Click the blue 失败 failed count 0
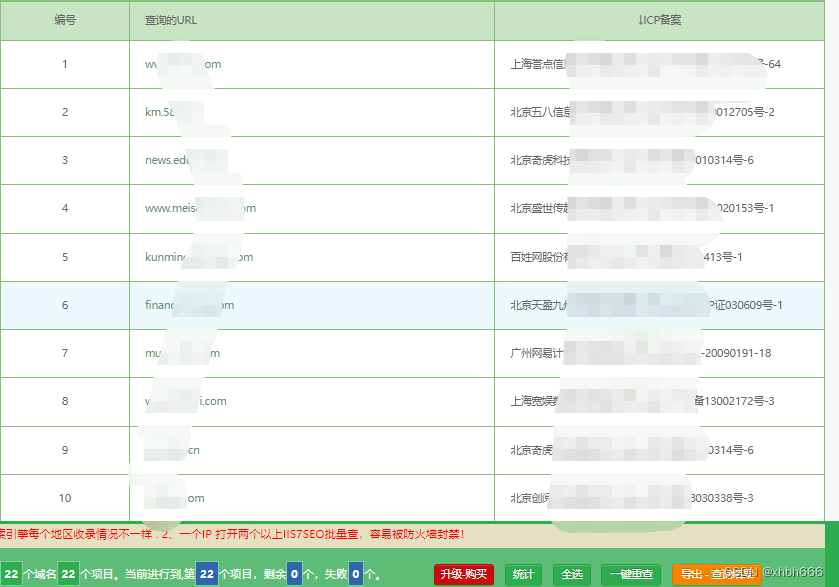The height and width of the screenshot is (587, 839). (x=356, y=574)
